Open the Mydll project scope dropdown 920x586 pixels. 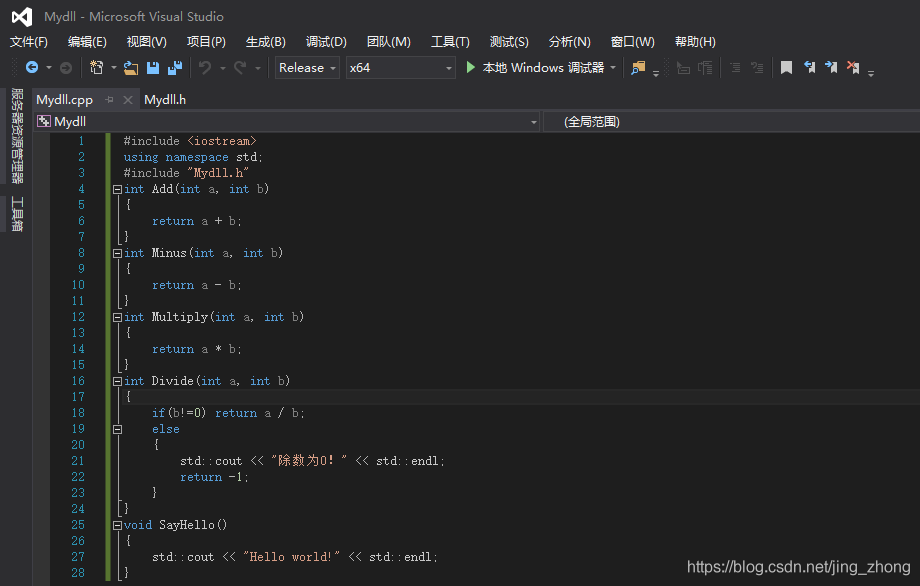click(286, 121)
